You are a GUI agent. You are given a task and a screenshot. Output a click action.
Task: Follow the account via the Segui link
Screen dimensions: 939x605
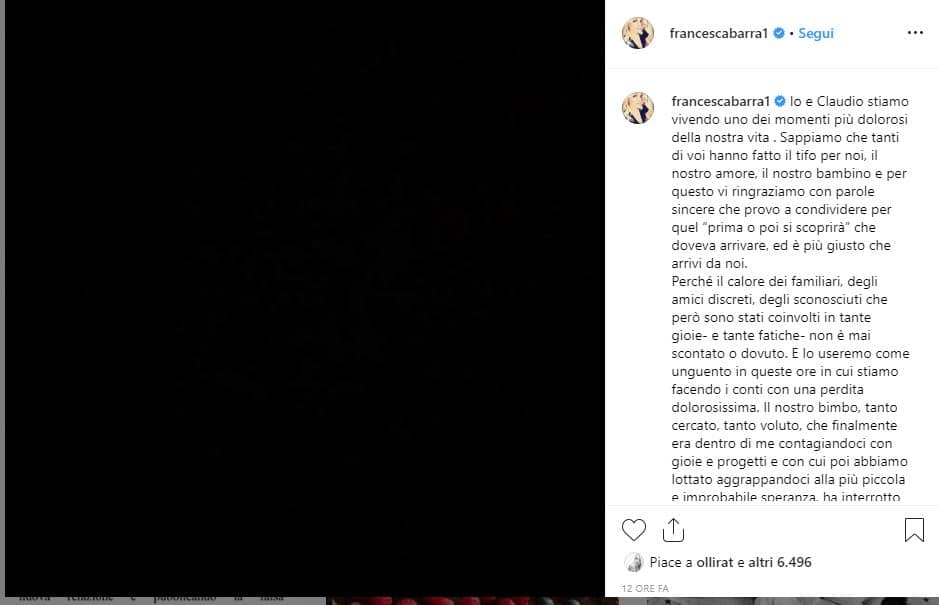tap(816, 33)
